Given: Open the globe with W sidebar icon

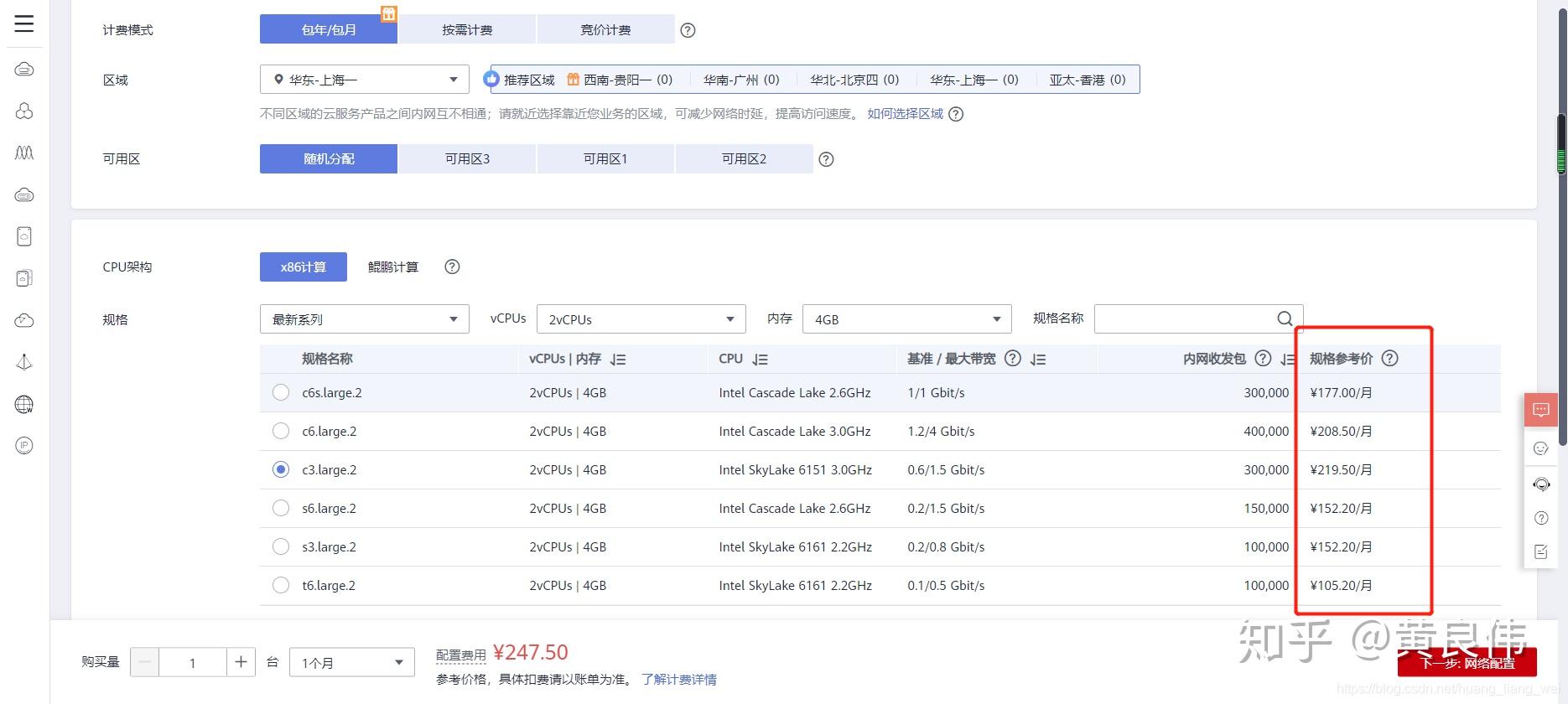Looking at the screenshot, I should click(x=24, y=405).
